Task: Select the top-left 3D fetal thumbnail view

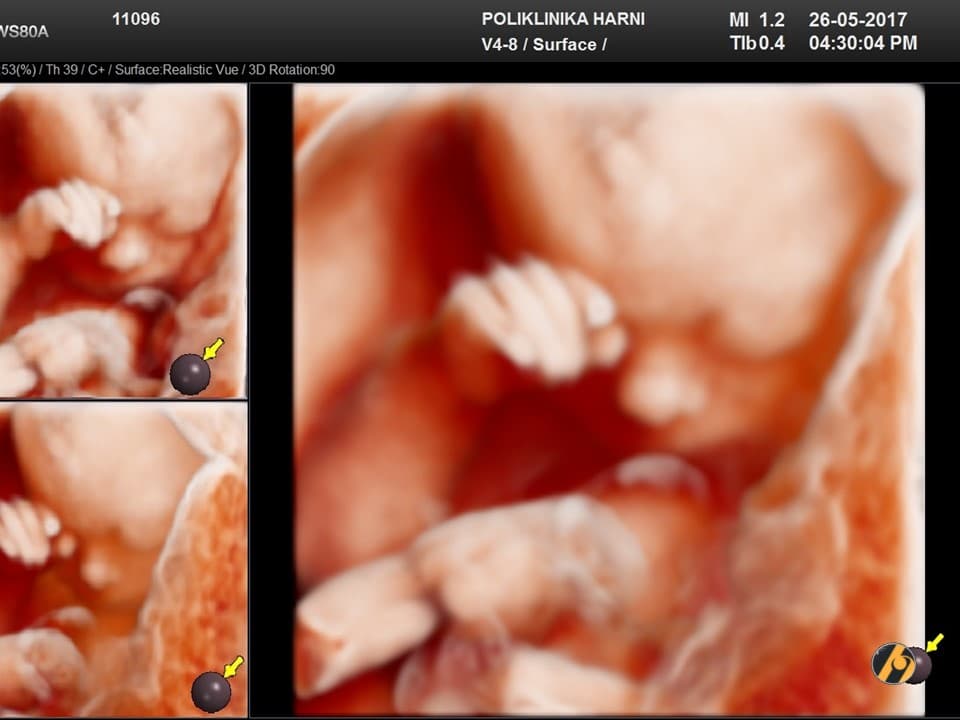Action: point(122,241)
